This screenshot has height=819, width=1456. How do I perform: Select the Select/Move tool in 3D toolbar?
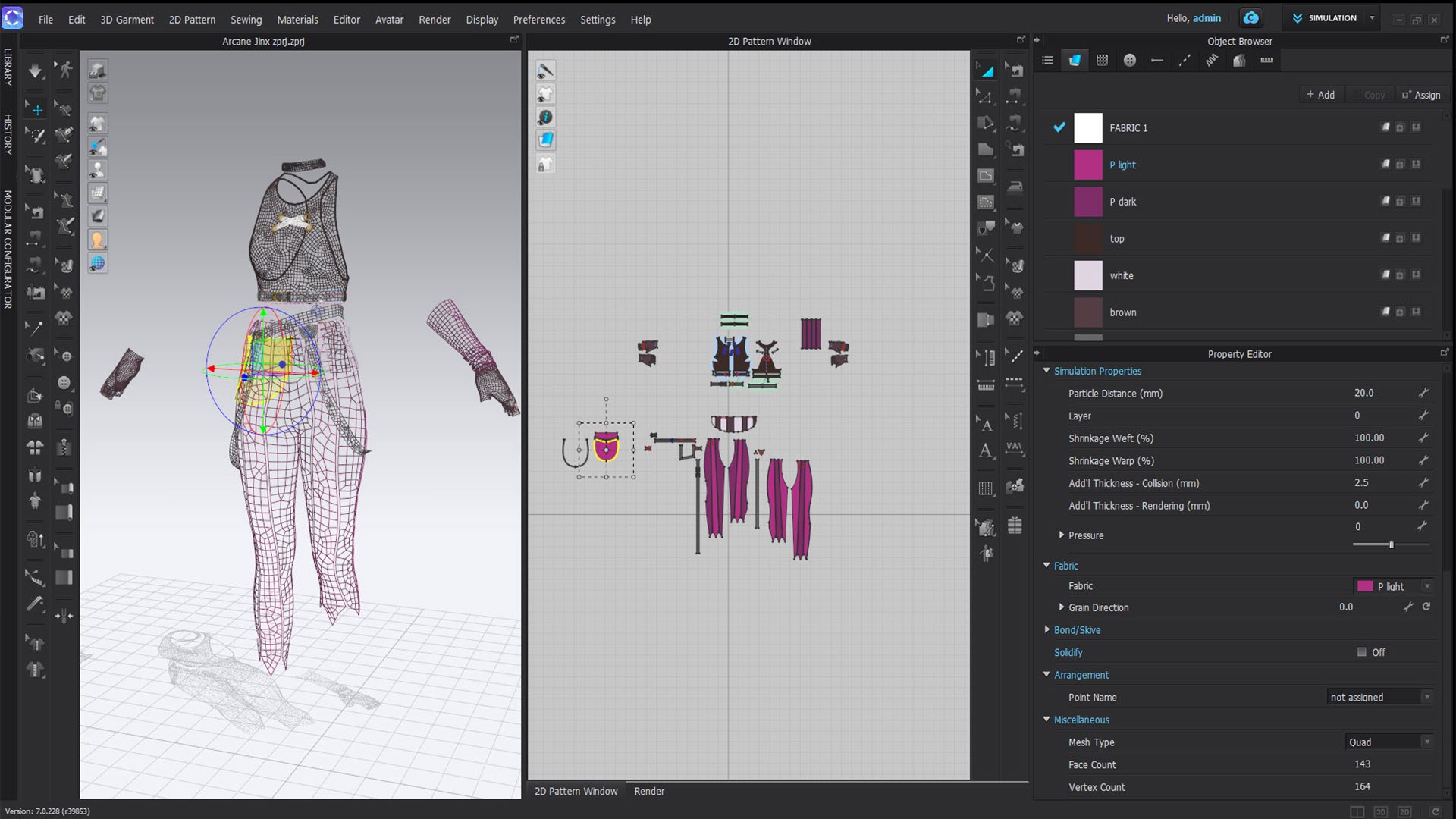[36, 109]
